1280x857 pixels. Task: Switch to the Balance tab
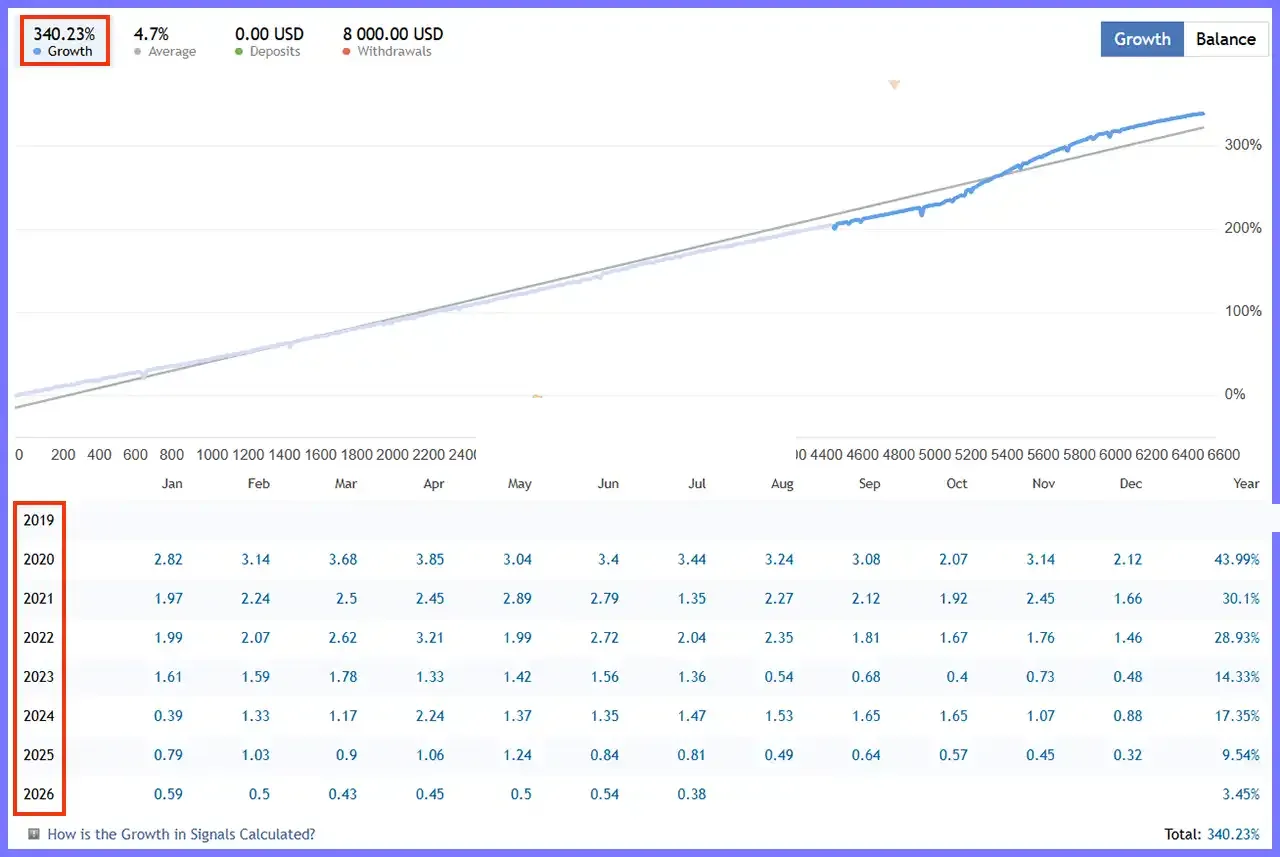(1225, 39)
